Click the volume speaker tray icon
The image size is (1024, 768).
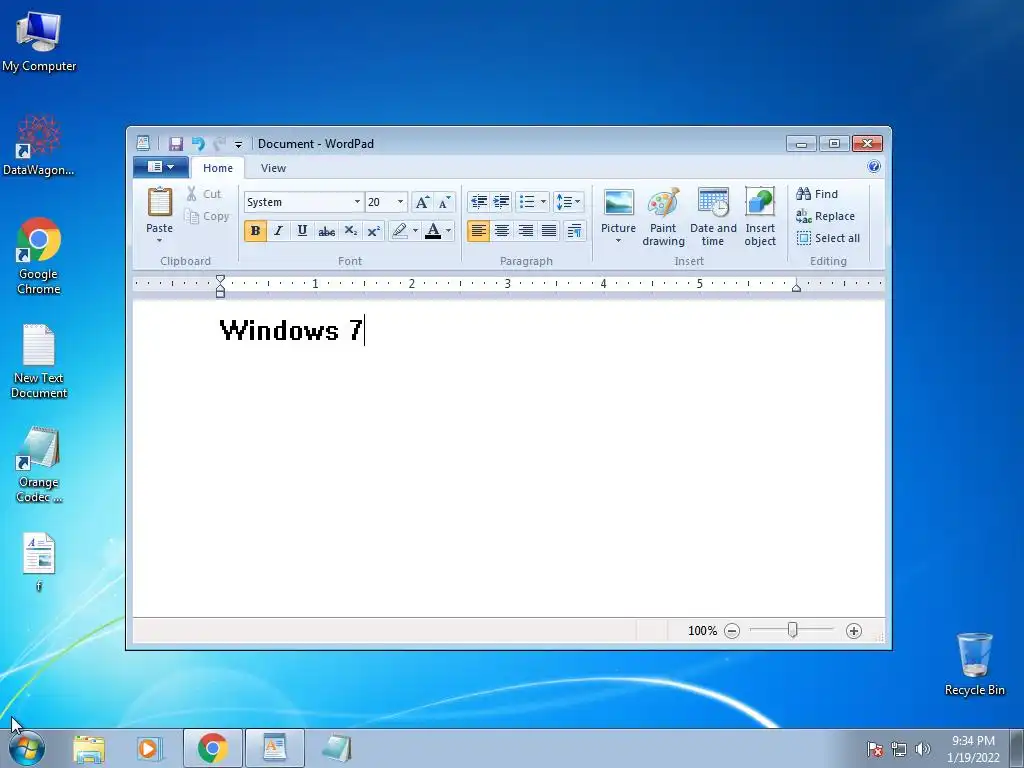(922, 749)
